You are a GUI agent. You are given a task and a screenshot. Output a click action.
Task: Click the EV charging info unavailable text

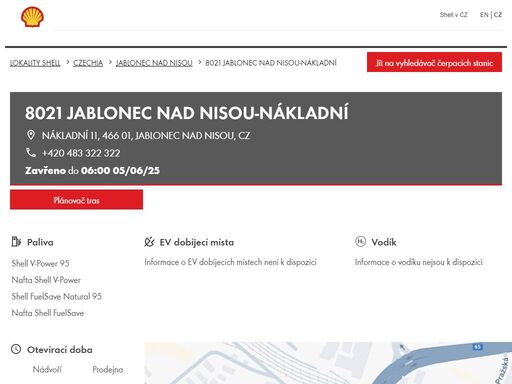(x=230, y=262)
